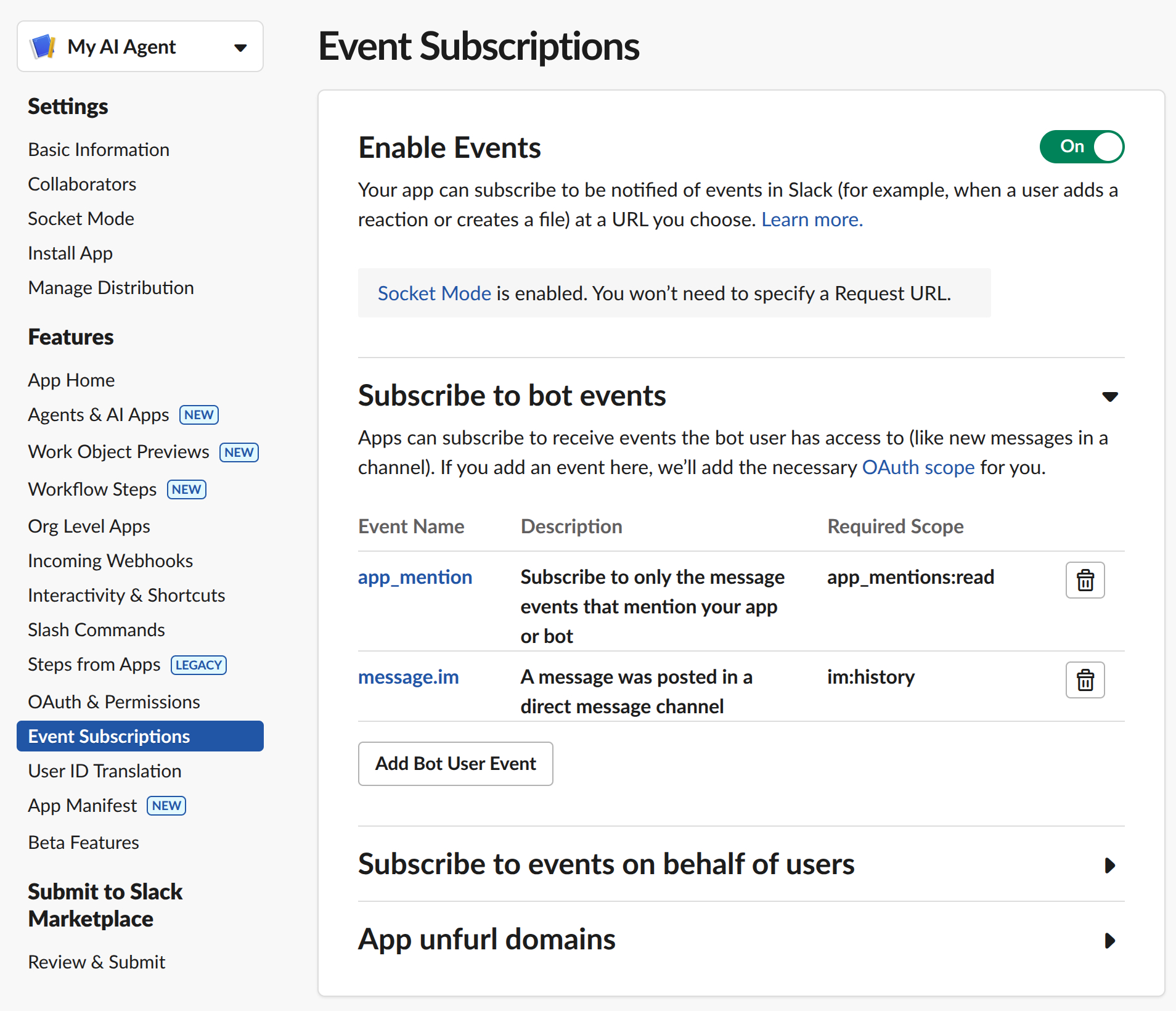Select the Slash Commands feature
This screenshot has width=1176, height=1011.
click(x=96, y=629)
